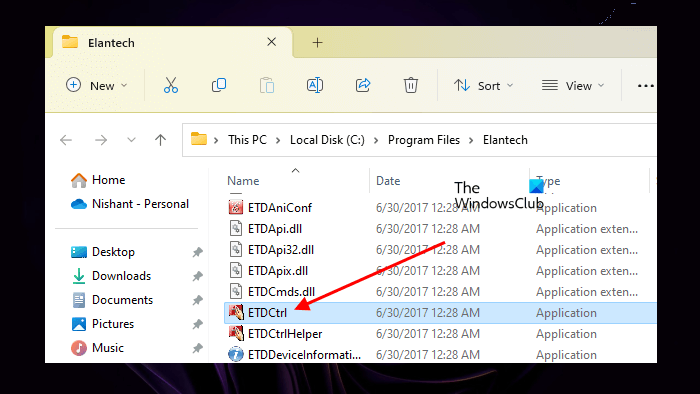Open Home in navigation pane

tap(98, 180)
